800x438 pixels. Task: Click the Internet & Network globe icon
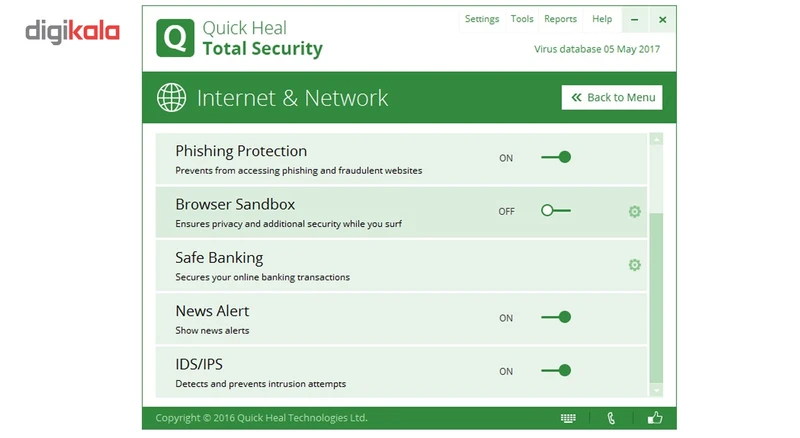click(x=172, y=98)
